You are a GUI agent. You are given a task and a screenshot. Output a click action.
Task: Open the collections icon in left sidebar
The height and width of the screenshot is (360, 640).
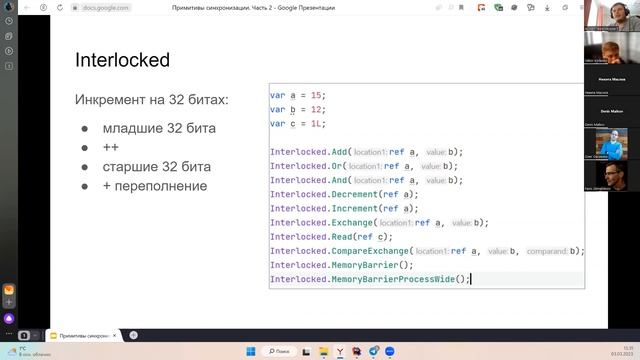pyautogui.click(x=9, y=36)
